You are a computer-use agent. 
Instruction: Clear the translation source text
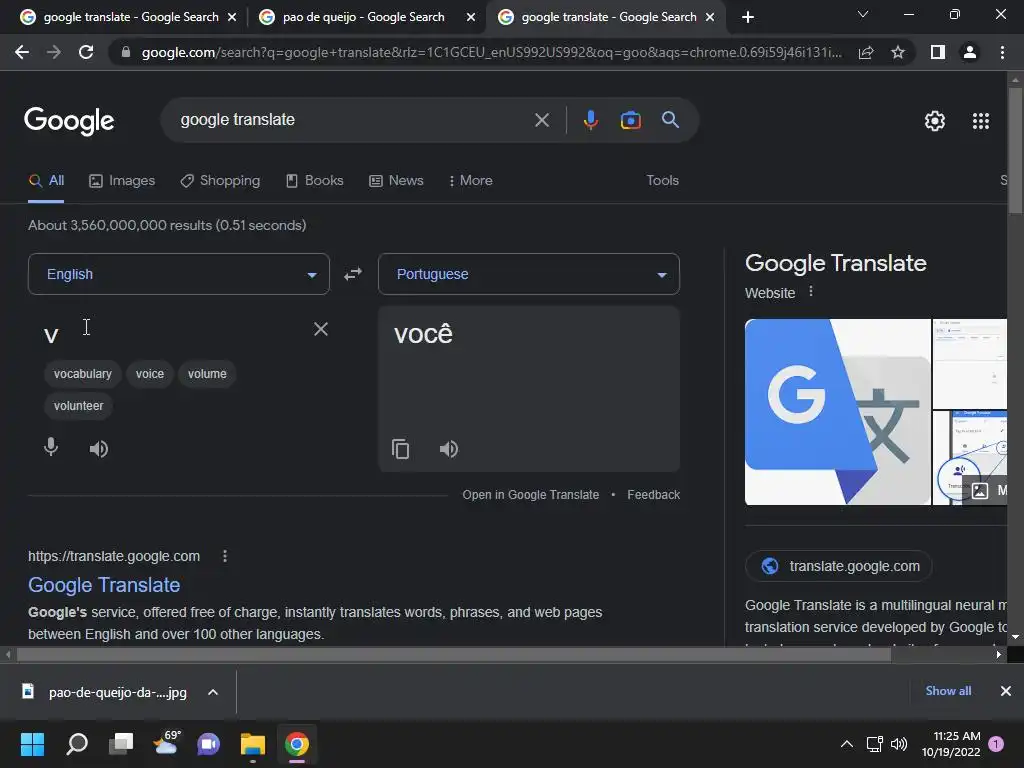click(x=321, y=329)
